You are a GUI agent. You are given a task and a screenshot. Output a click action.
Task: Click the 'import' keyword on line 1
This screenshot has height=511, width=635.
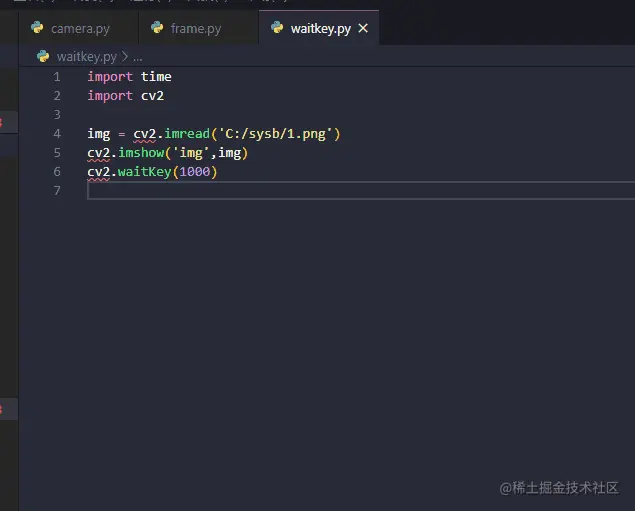click(x=110, y=77)
